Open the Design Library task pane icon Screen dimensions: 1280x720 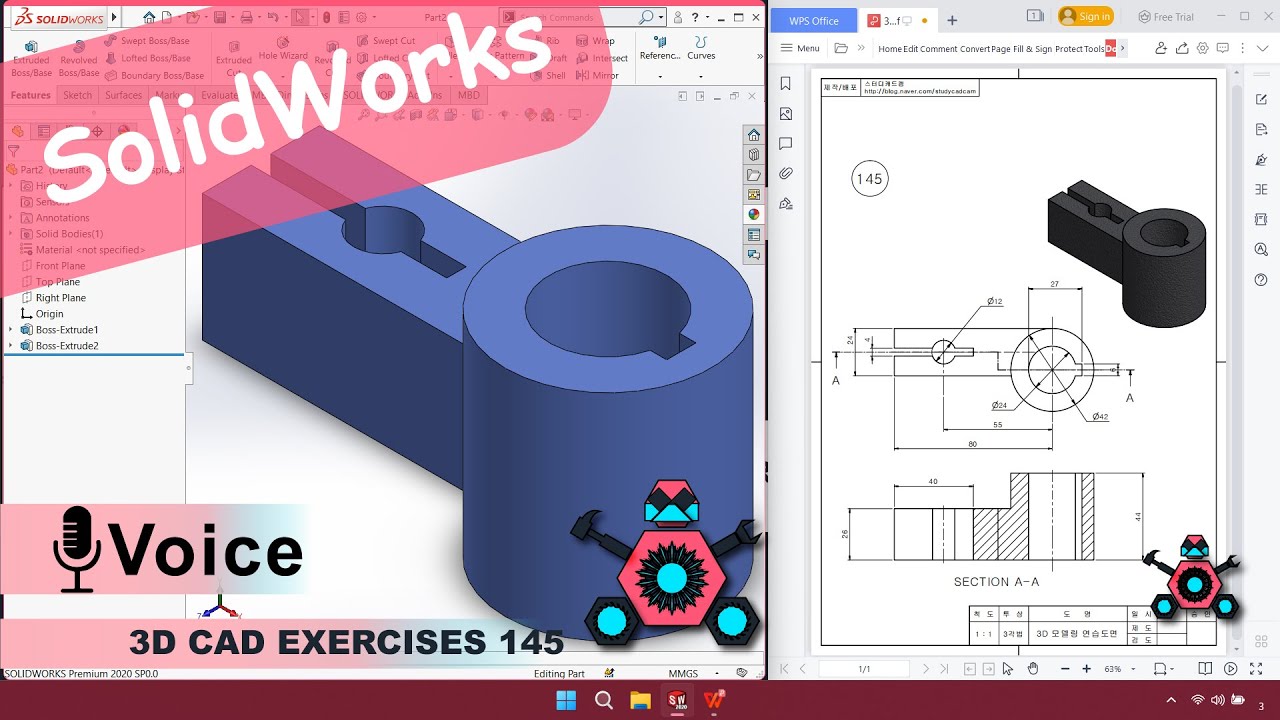pyautogui.click(x=754, y=155)
